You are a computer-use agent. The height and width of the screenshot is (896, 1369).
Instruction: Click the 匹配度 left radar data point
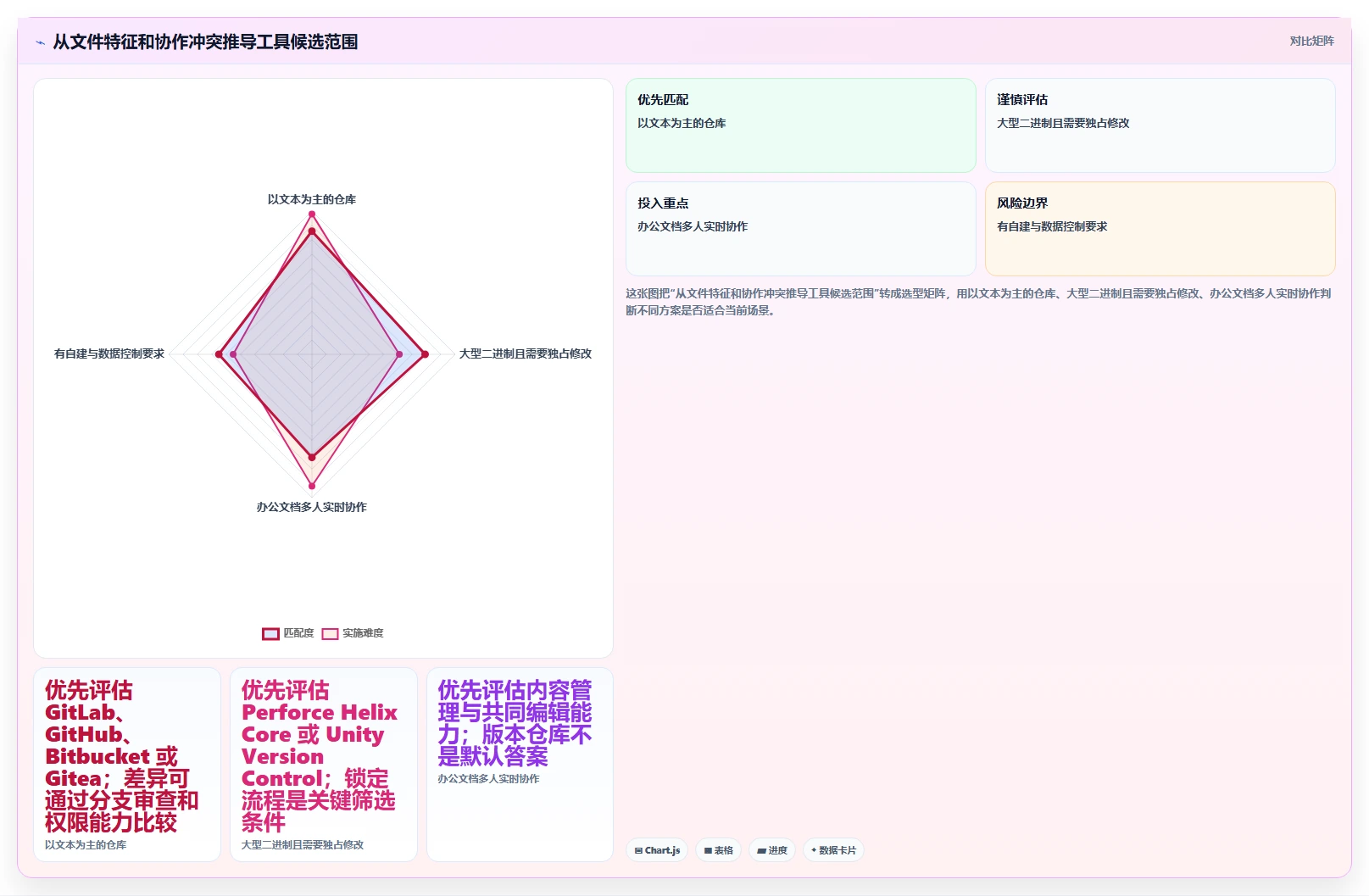click(x=219, y=354)
